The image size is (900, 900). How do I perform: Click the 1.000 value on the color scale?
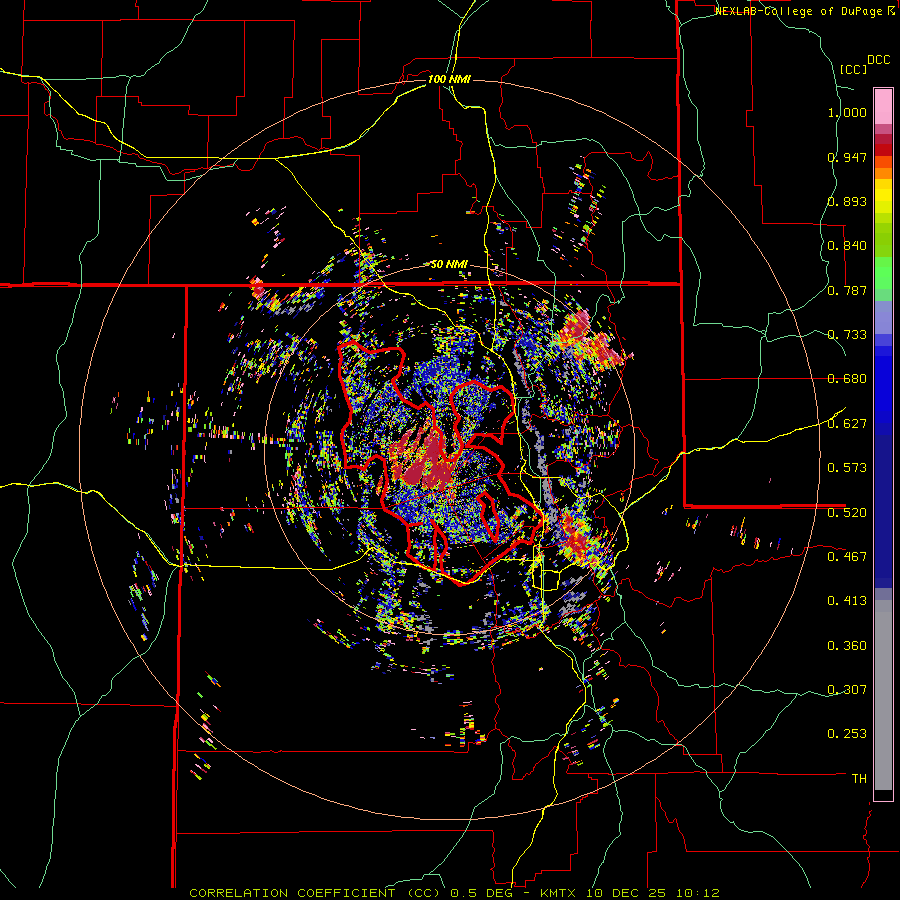(847, 112)
